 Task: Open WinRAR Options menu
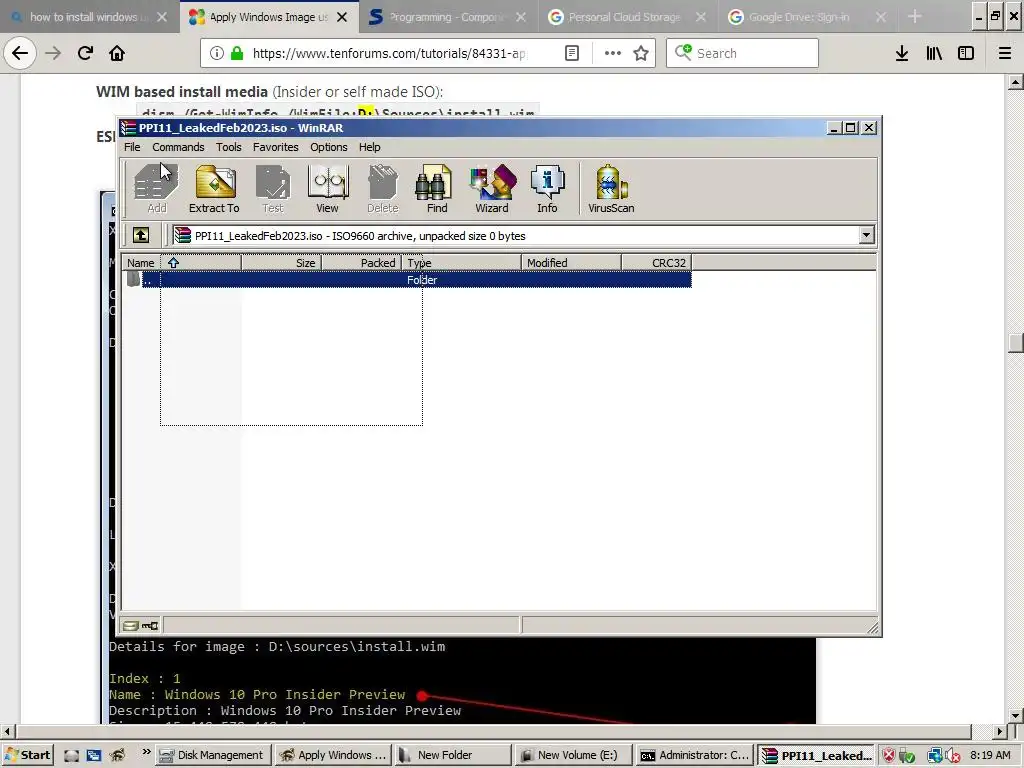(x=328, y=147)
